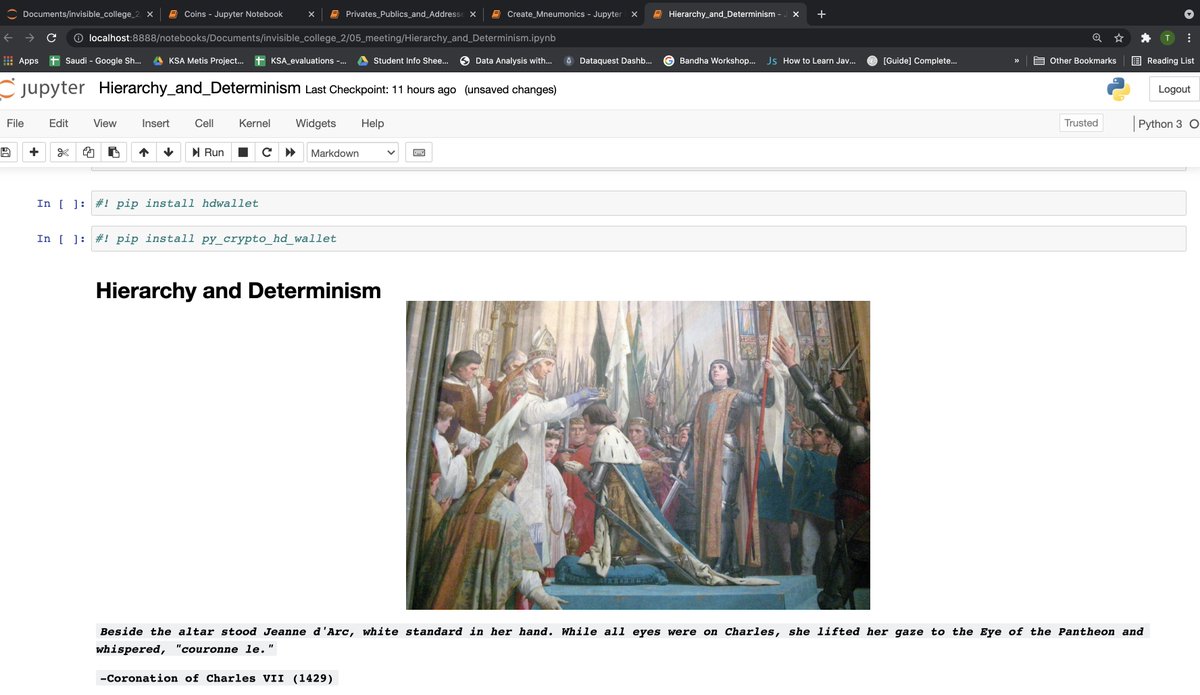The image size is (1200, 695).
Task: Open the command palette keyboard icon
Action: (419, 152)
